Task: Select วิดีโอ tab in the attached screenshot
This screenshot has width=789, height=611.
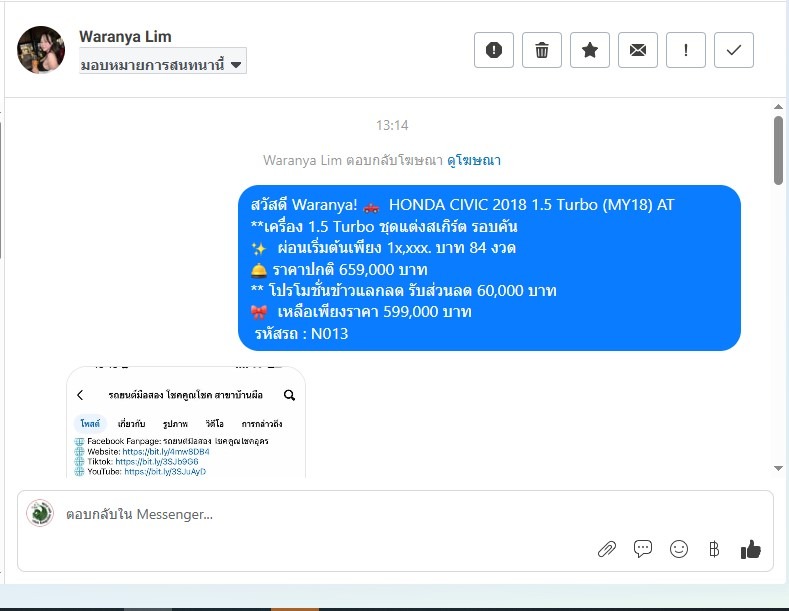Action: [x=215, y=424]
